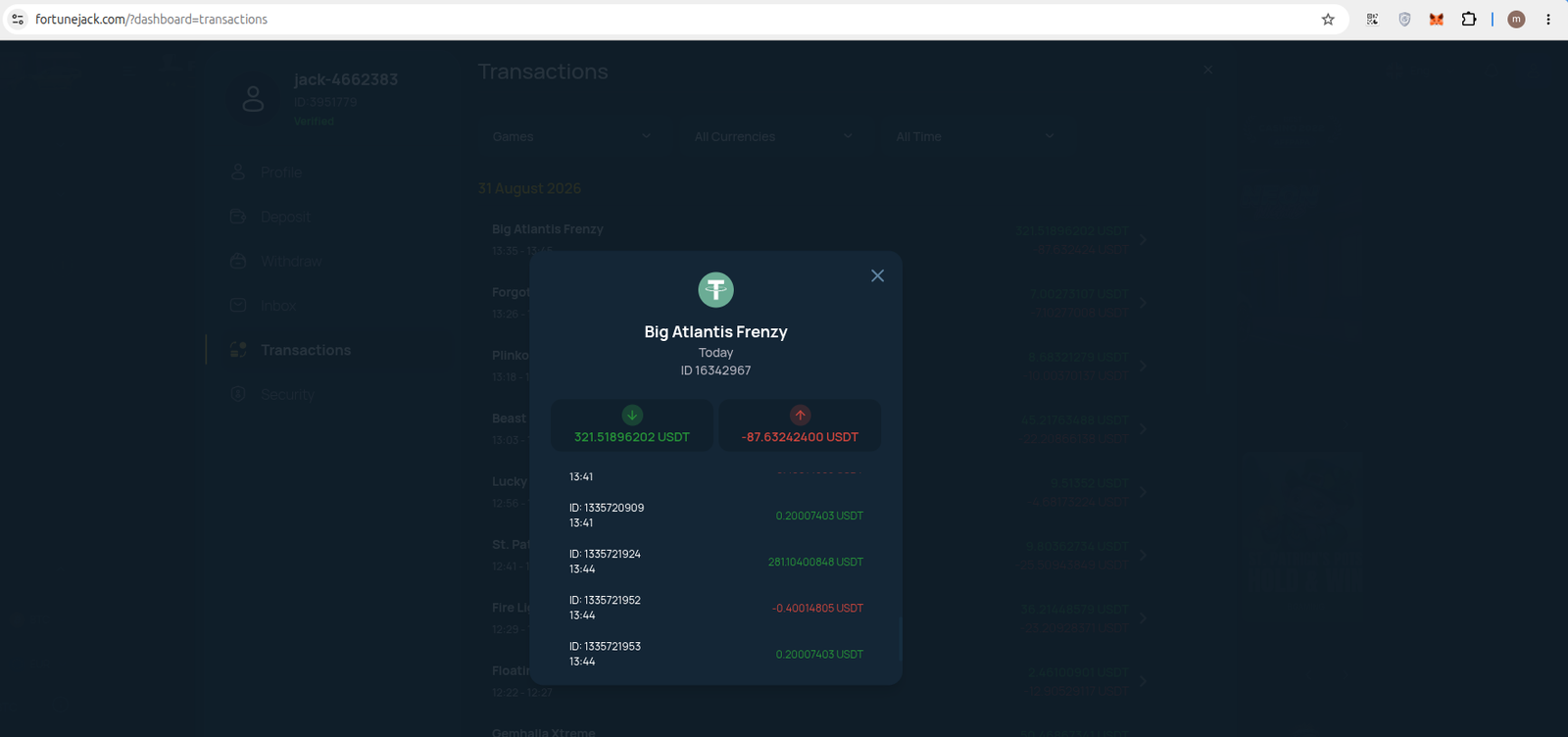Open the Profile menu item
Viewport: 1568px width, 737px height.
pos(281,172)
